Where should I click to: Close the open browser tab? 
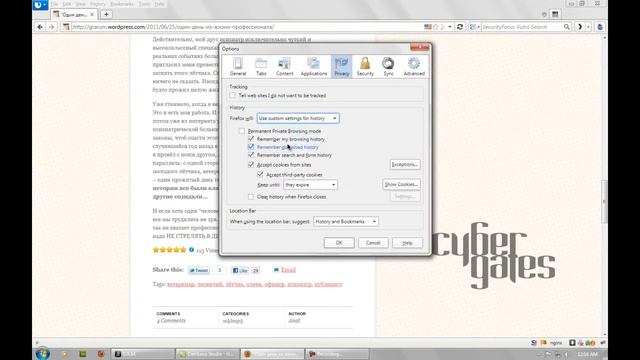click(x=92, y=14)
